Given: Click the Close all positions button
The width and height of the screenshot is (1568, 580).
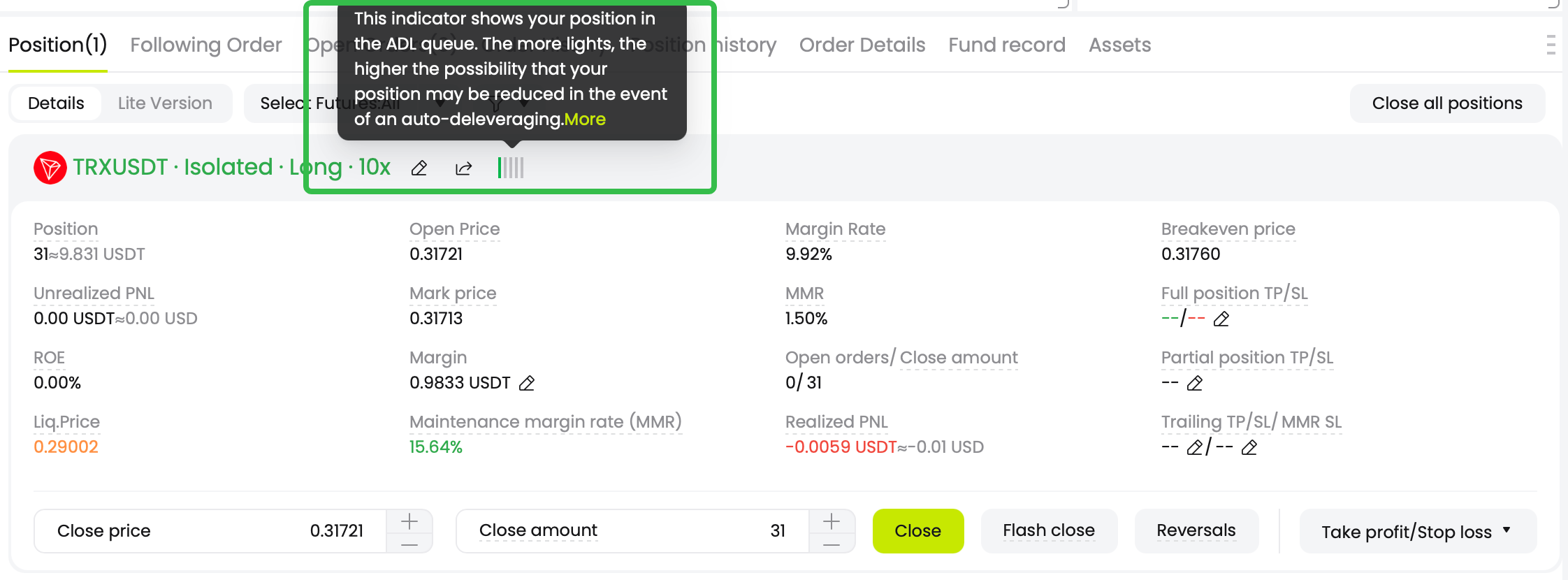Looking at the screenshot, I should [x=1446, y=103].
